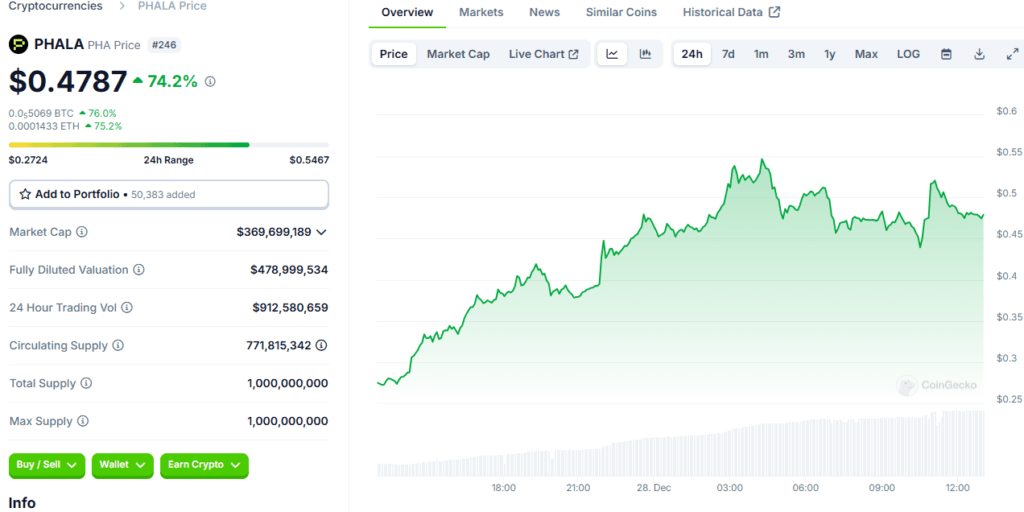This screenshot has height=512, width=1024.
Task: Switch to the News tab
Action: (545, 12)
